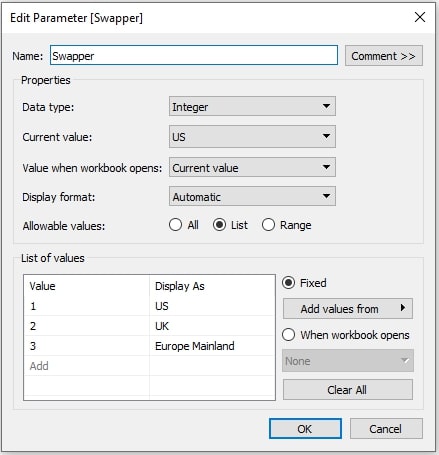Select the Europe Mainland display entry

(195, 346)
